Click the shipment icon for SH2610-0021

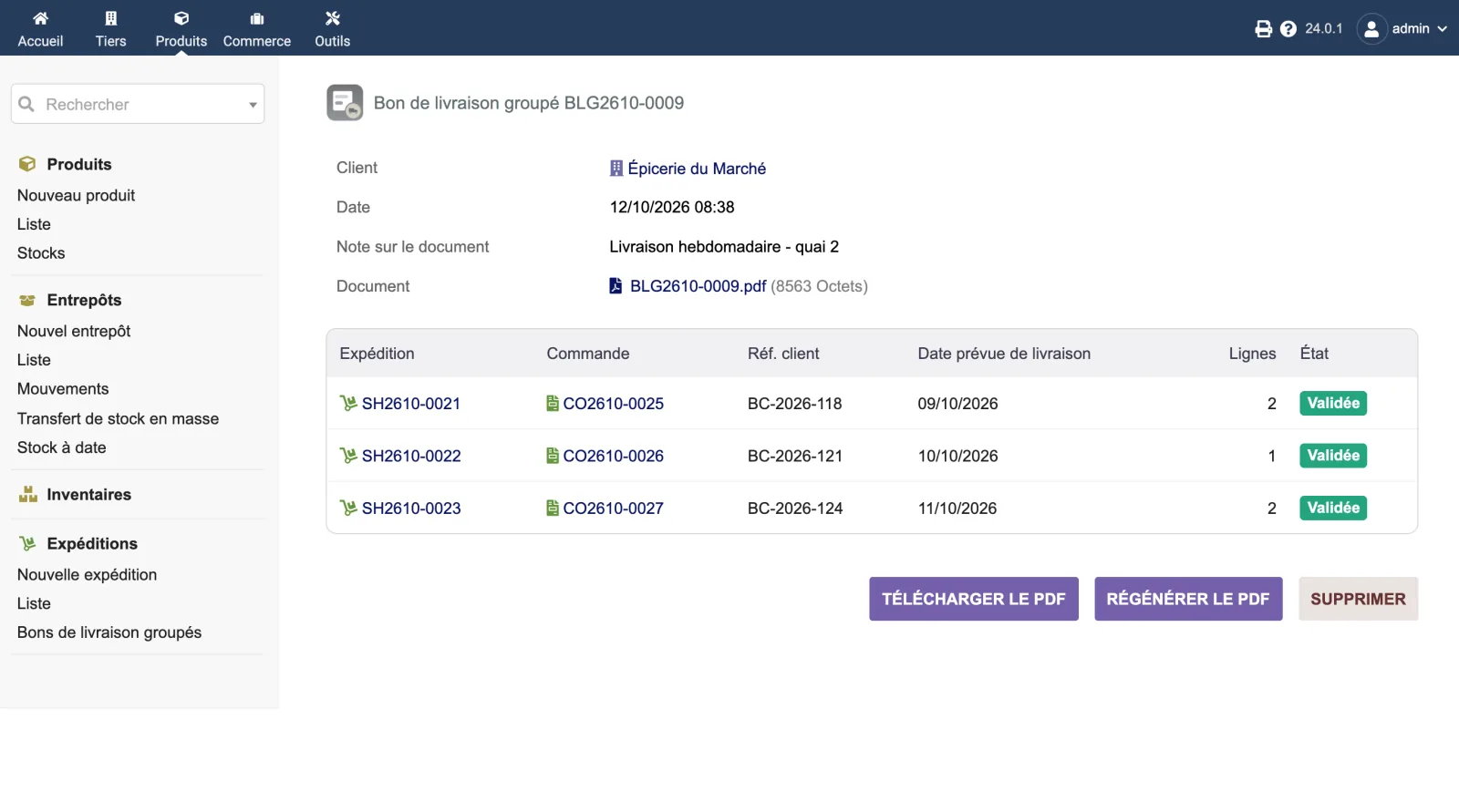point(348,404)
